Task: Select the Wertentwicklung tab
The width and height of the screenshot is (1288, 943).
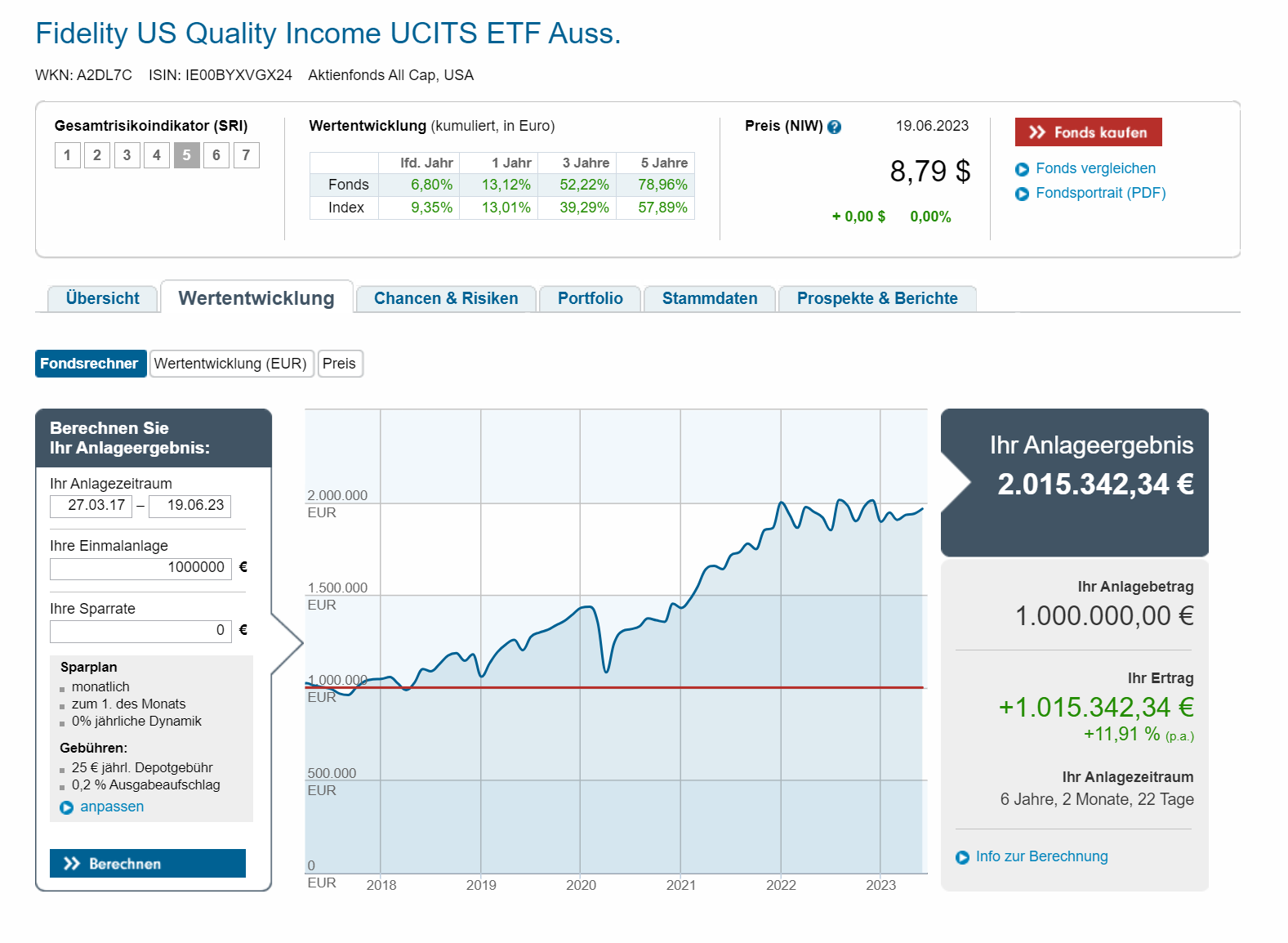Action: 256,297
